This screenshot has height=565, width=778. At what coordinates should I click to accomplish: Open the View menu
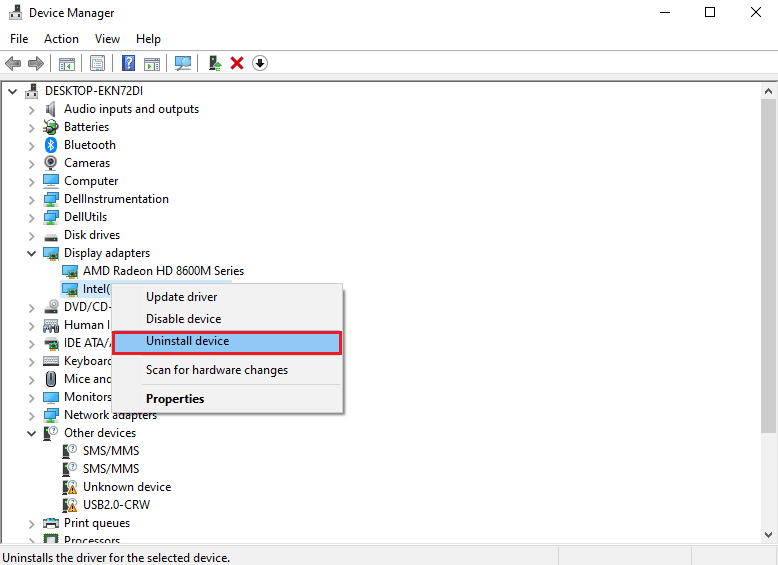[107, 39]
